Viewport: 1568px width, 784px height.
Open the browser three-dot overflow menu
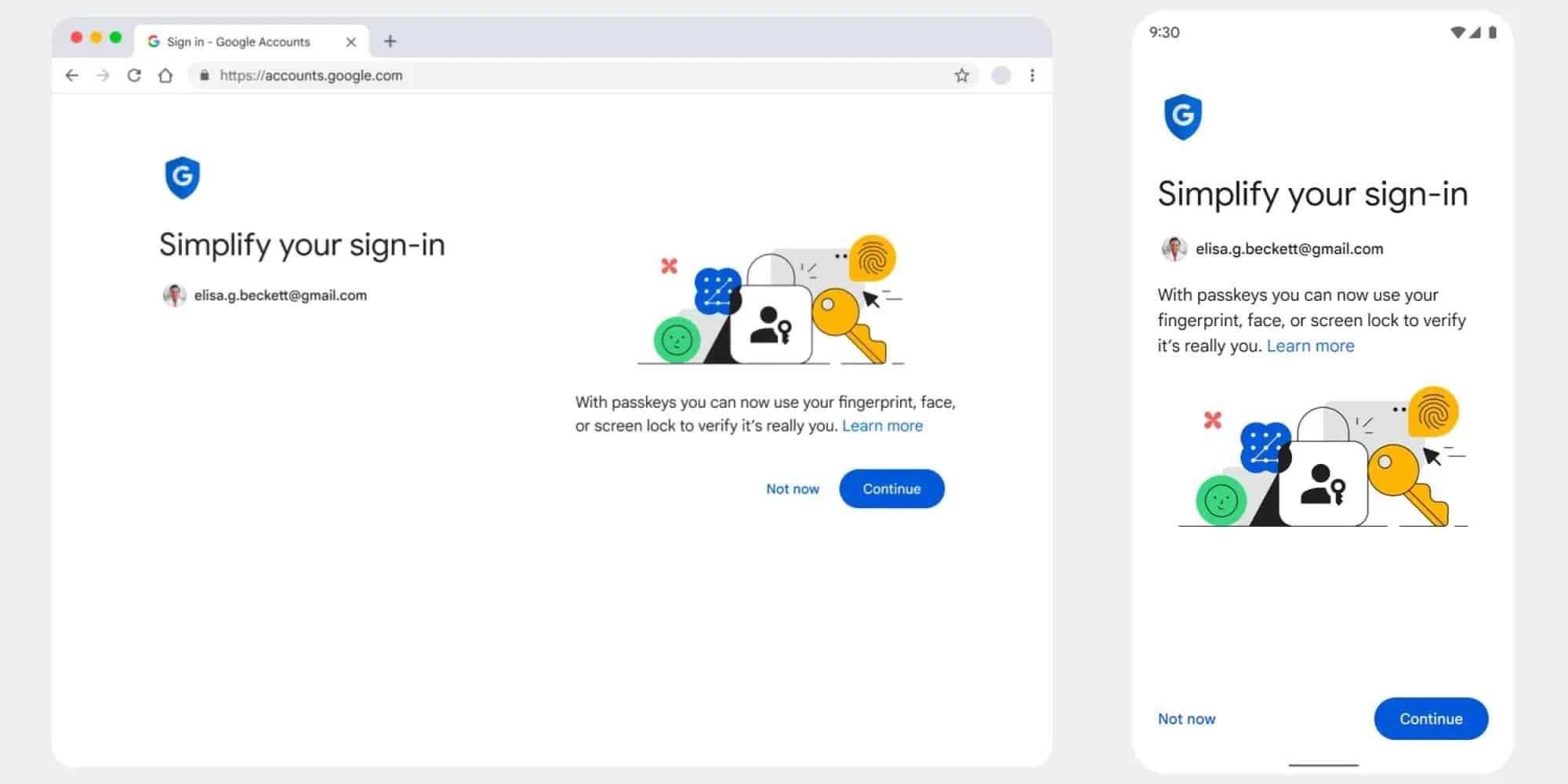(x=1033, y=75)
